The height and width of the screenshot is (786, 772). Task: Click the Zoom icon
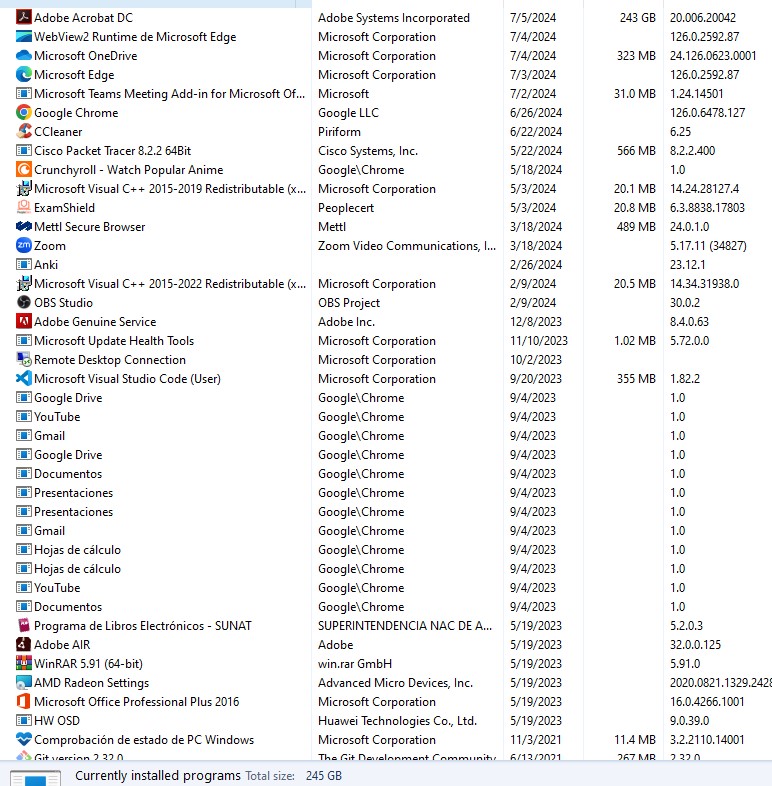[24, 246]
